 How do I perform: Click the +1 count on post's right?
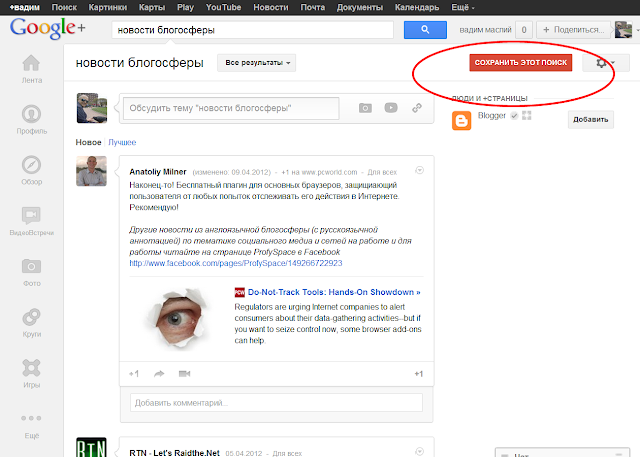[x=418, y=374]
